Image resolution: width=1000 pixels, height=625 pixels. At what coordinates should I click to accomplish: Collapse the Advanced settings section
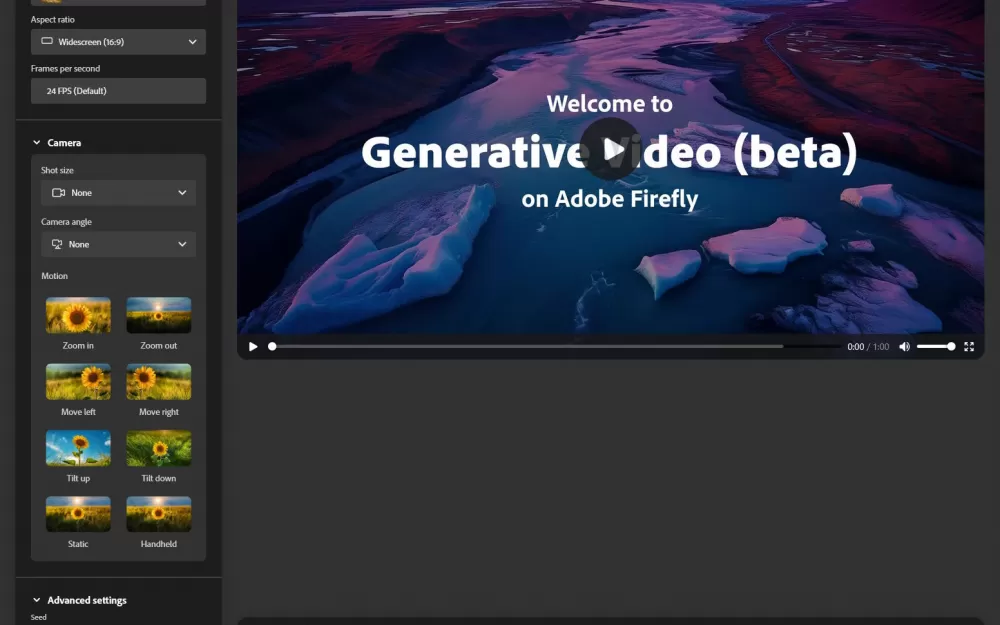point(37,601)
